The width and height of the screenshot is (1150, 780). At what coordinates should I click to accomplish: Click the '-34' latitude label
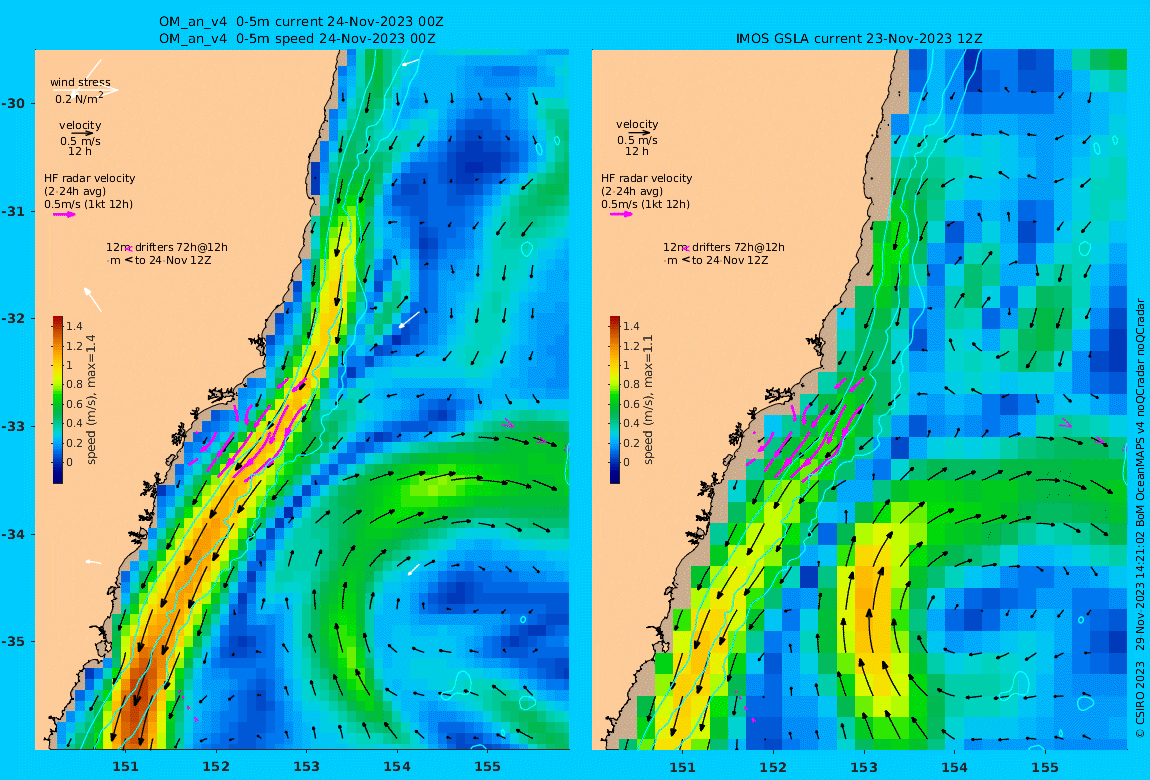(x=14, y=534)
